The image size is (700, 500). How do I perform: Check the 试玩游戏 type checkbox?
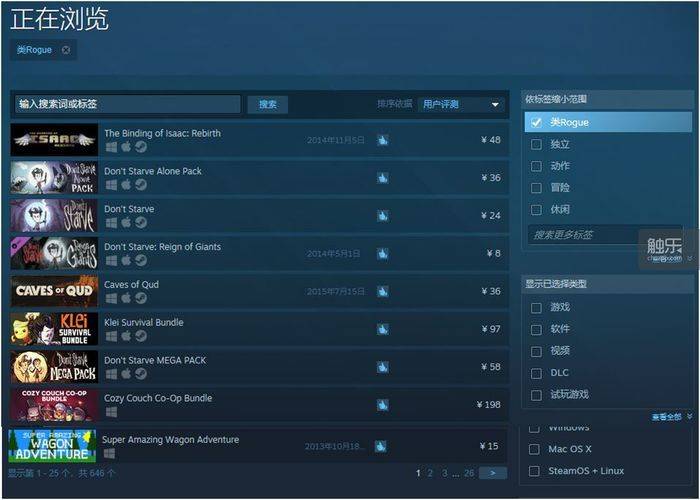[x=536, y=395]
